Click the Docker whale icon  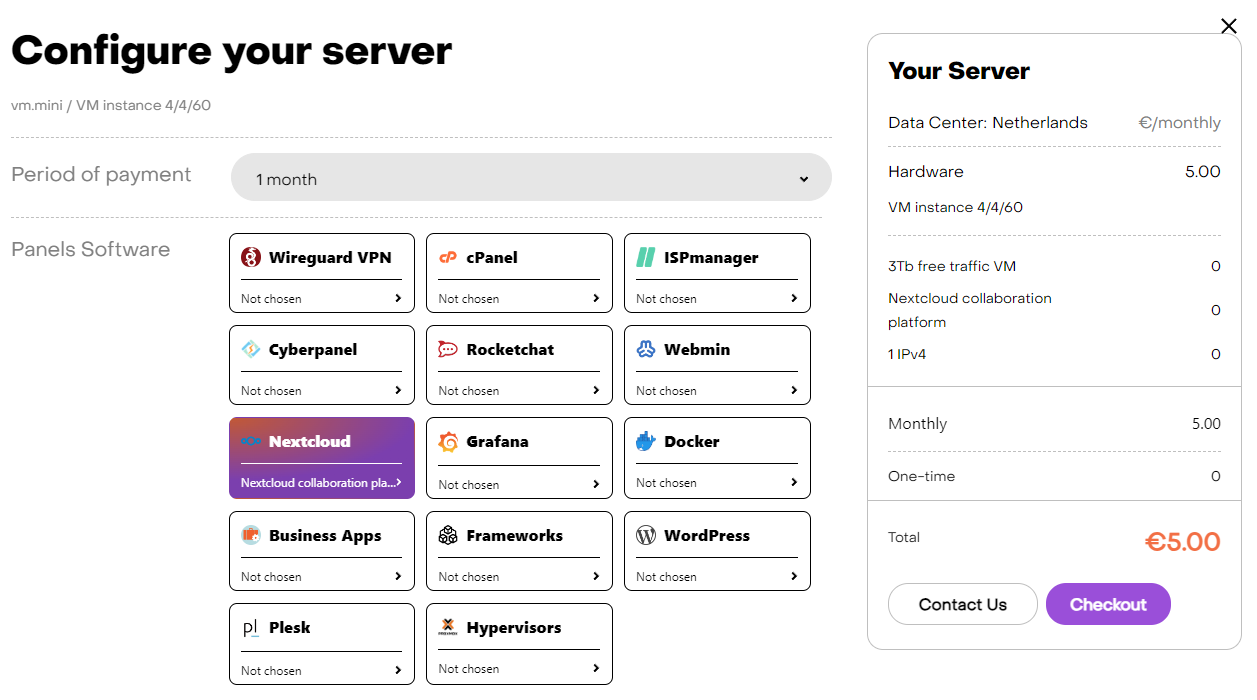pos(646,442)
